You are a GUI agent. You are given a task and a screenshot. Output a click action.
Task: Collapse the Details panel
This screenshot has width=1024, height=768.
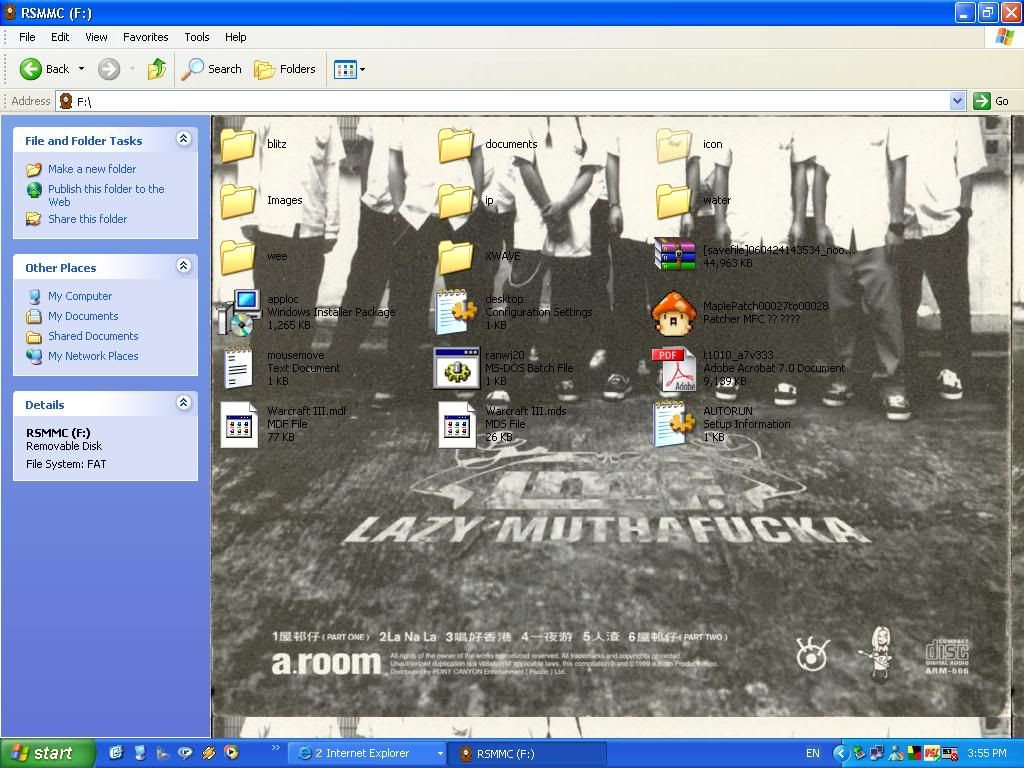point(184,402)
